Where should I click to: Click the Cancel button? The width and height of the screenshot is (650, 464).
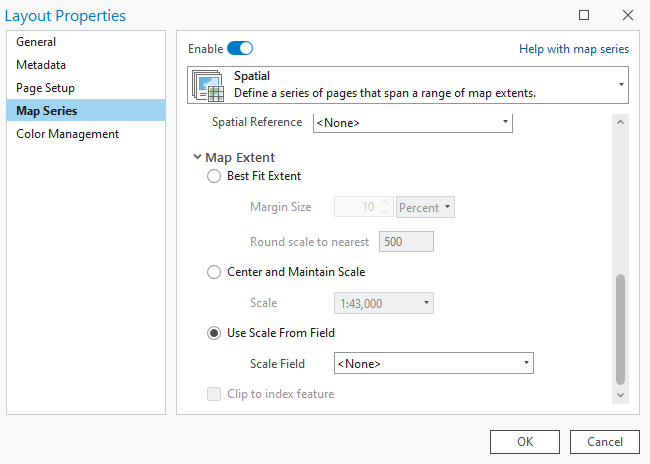click(x=604, y=441)
